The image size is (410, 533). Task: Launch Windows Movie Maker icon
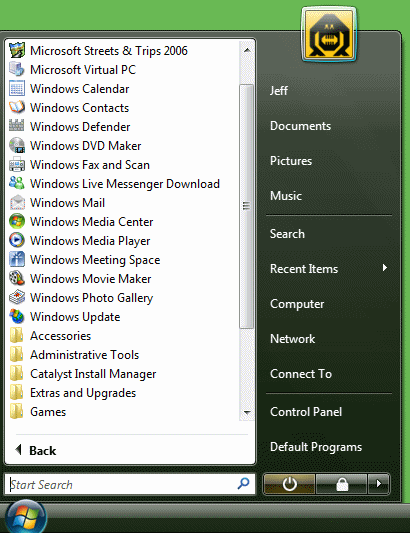click(x=17, y=279)
